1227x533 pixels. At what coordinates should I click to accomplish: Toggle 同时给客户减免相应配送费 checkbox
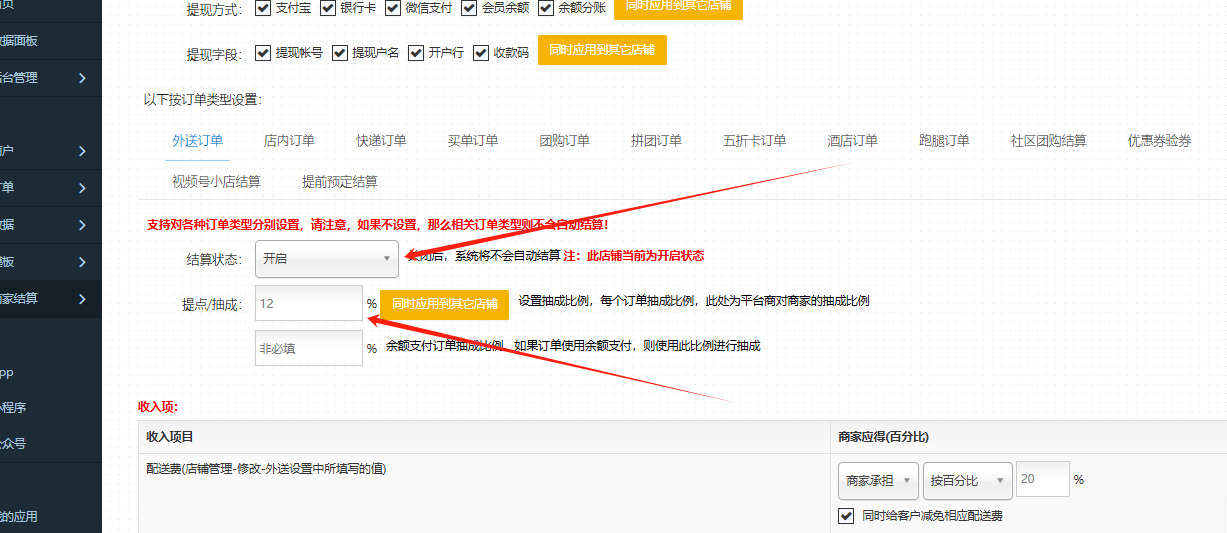(x=845, y=516)
